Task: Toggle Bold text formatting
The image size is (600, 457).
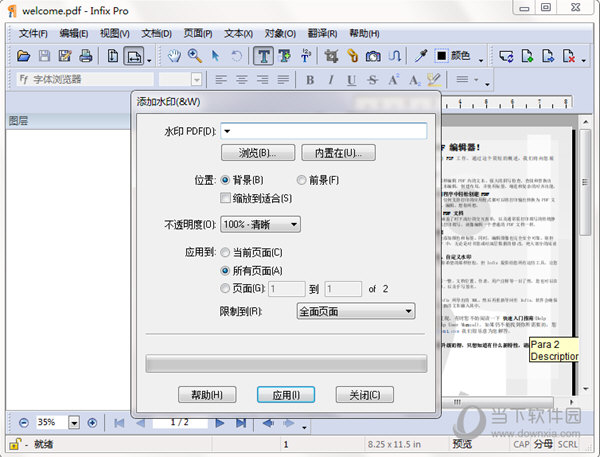Action: [310, 80]
